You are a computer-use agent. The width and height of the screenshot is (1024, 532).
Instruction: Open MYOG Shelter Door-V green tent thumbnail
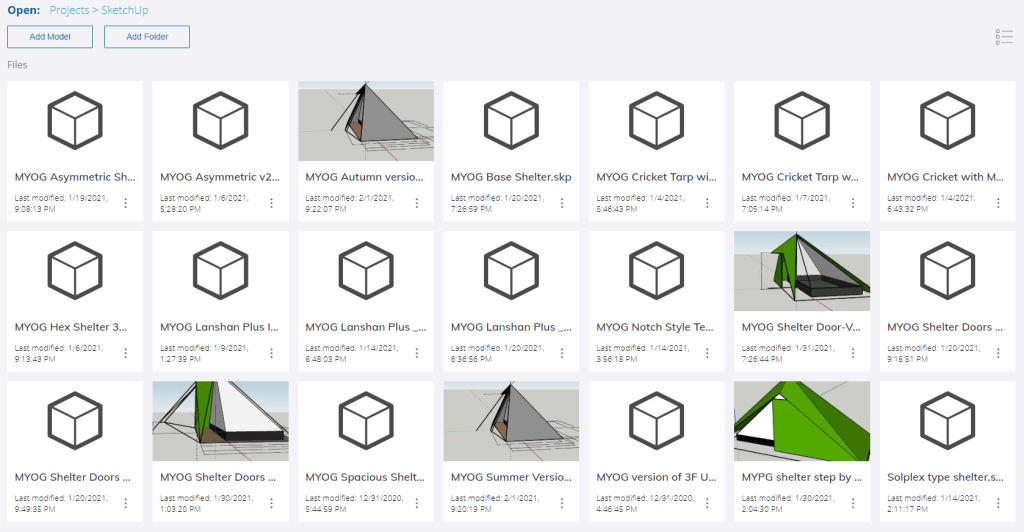click(x=801, y=271)
